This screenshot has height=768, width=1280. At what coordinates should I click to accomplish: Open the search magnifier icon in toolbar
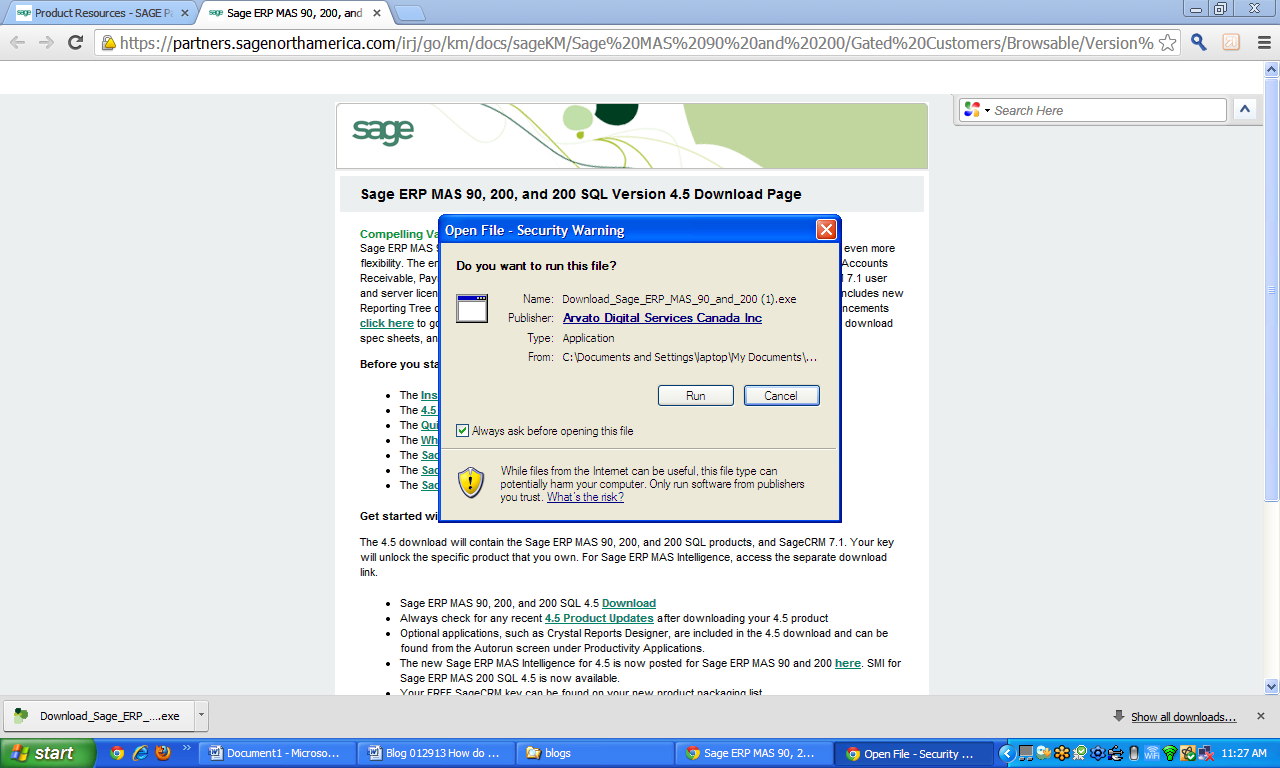1197,42
